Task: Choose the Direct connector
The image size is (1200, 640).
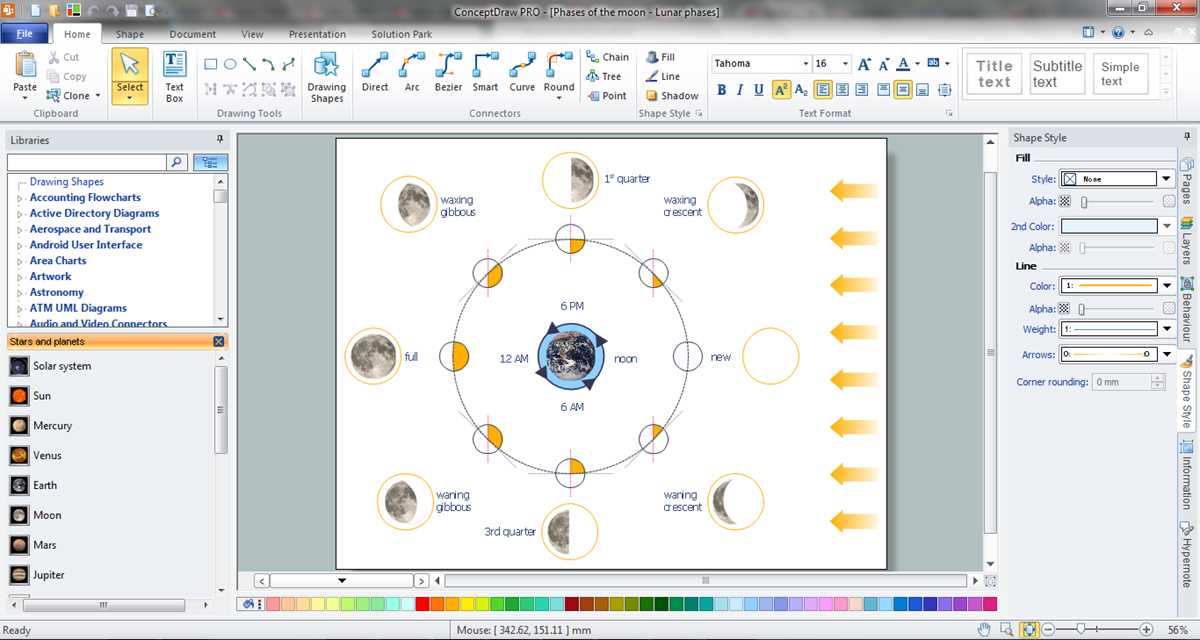Action: pos(375,72)
